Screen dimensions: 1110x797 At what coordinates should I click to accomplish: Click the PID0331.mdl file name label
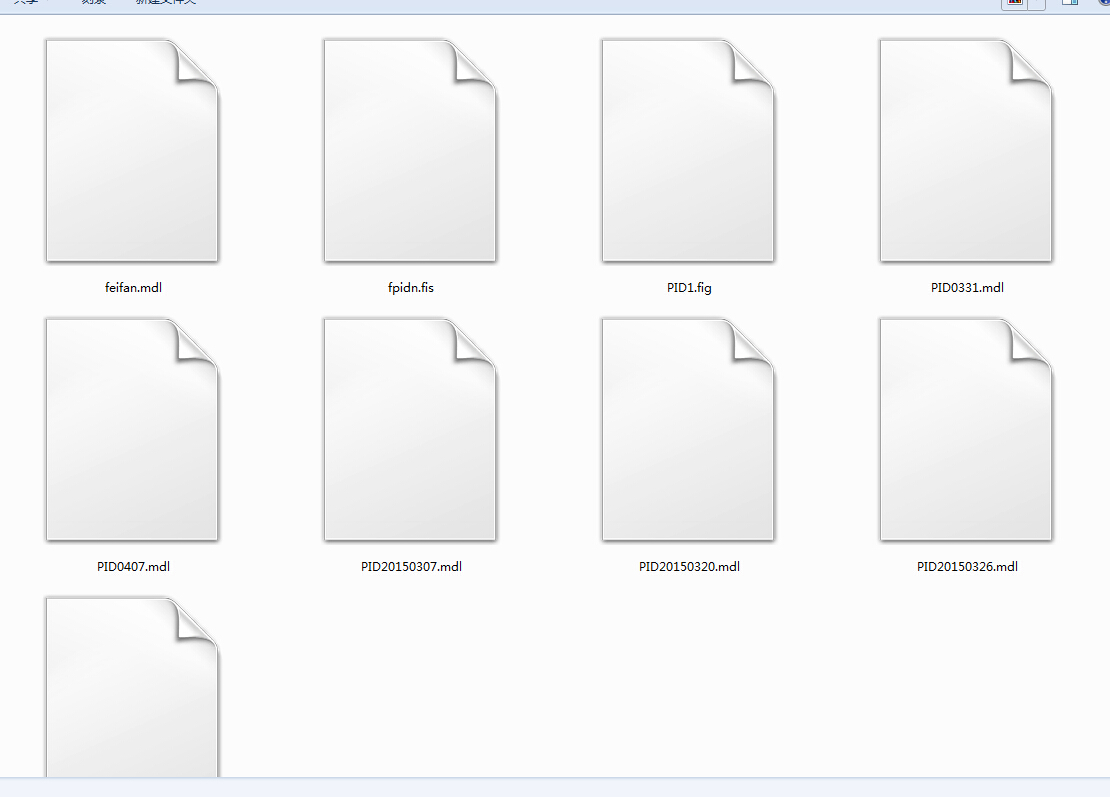967,287
